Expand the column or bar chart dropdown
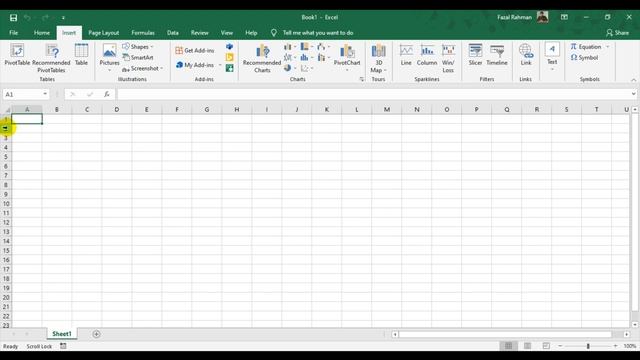 (295, 47)
